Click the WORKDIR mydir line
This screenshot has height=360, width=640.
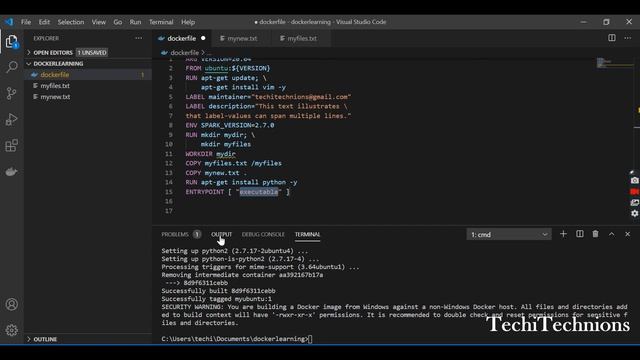[211, 154]
